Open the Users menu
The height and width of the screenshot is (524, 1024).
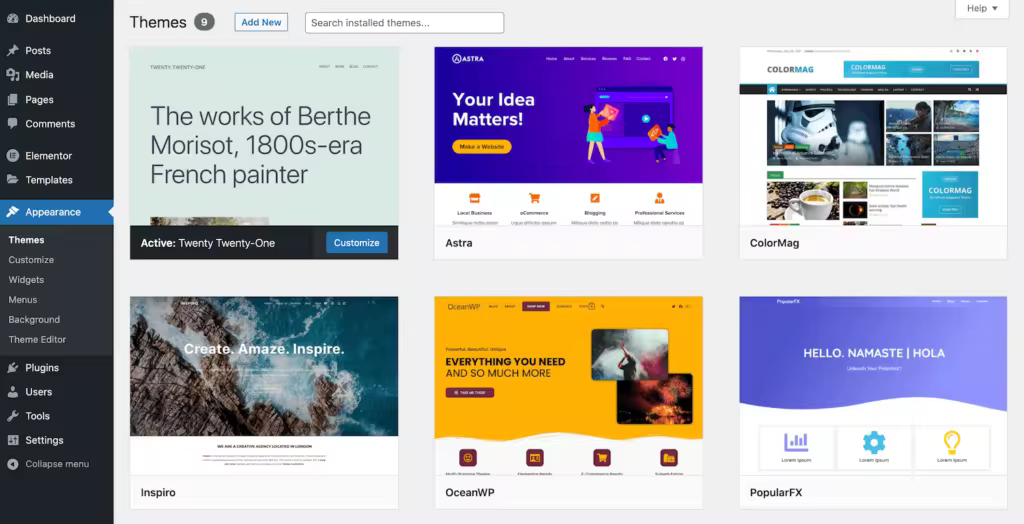(57, 391)
